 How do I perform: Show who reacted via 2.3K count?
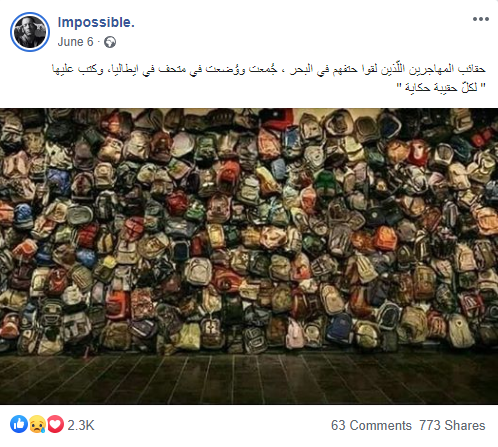(x=81, y=425)
